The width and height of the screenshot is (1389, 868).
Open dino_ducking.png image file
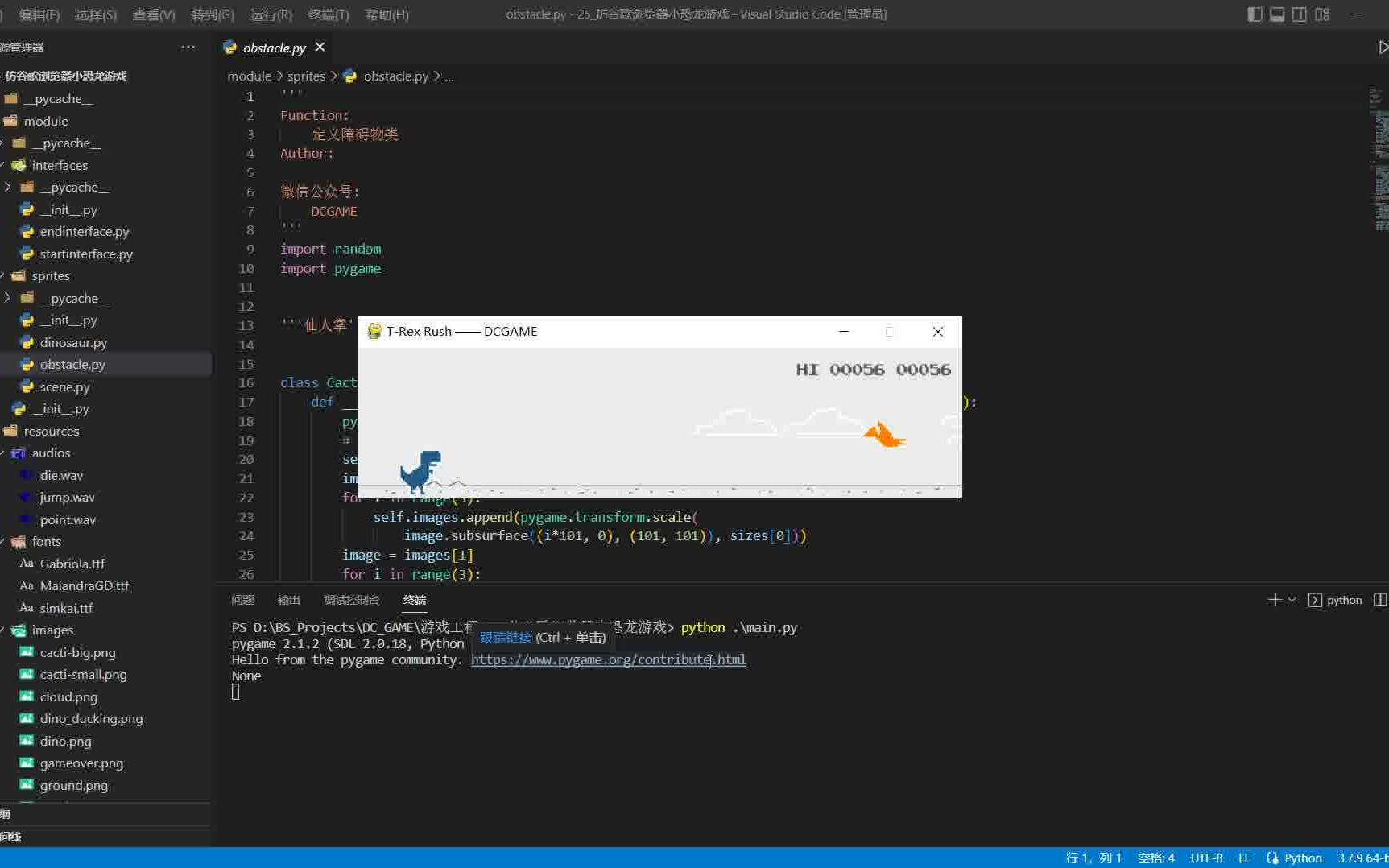[x=91, y=718]
